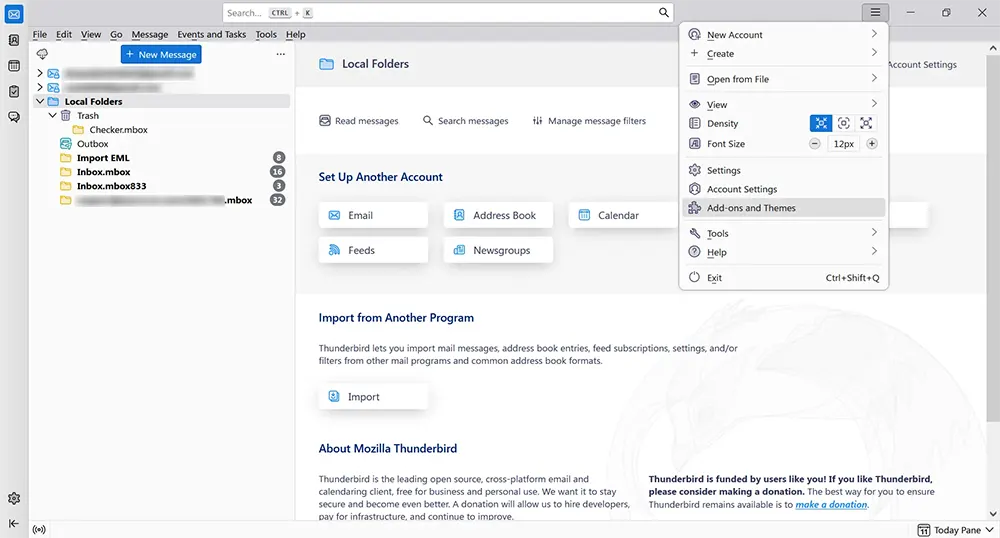This screenshot has height=538, width=1000.
Task: Toggle the Today Pane chevron
Action: [989, 530]
